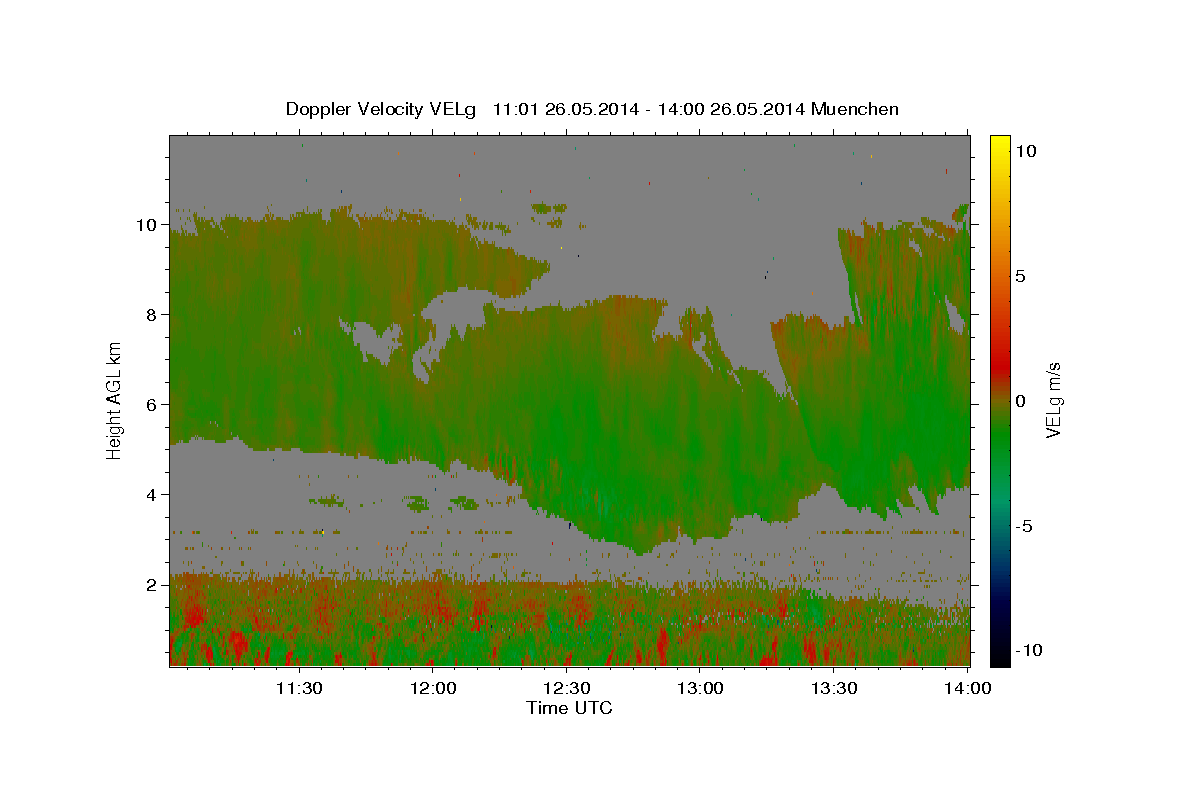Click the 13:30 time tick label
The image size is (1200, 800).
834,688
